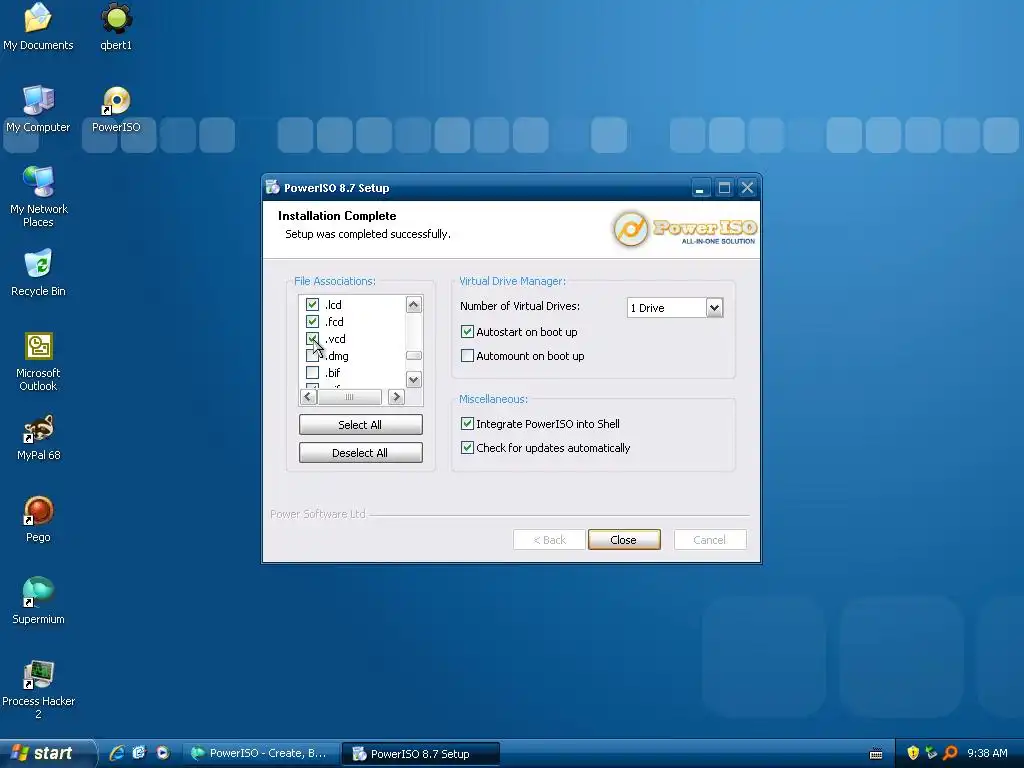
Task: Click Deselect All button
Action: pos(360,453)
